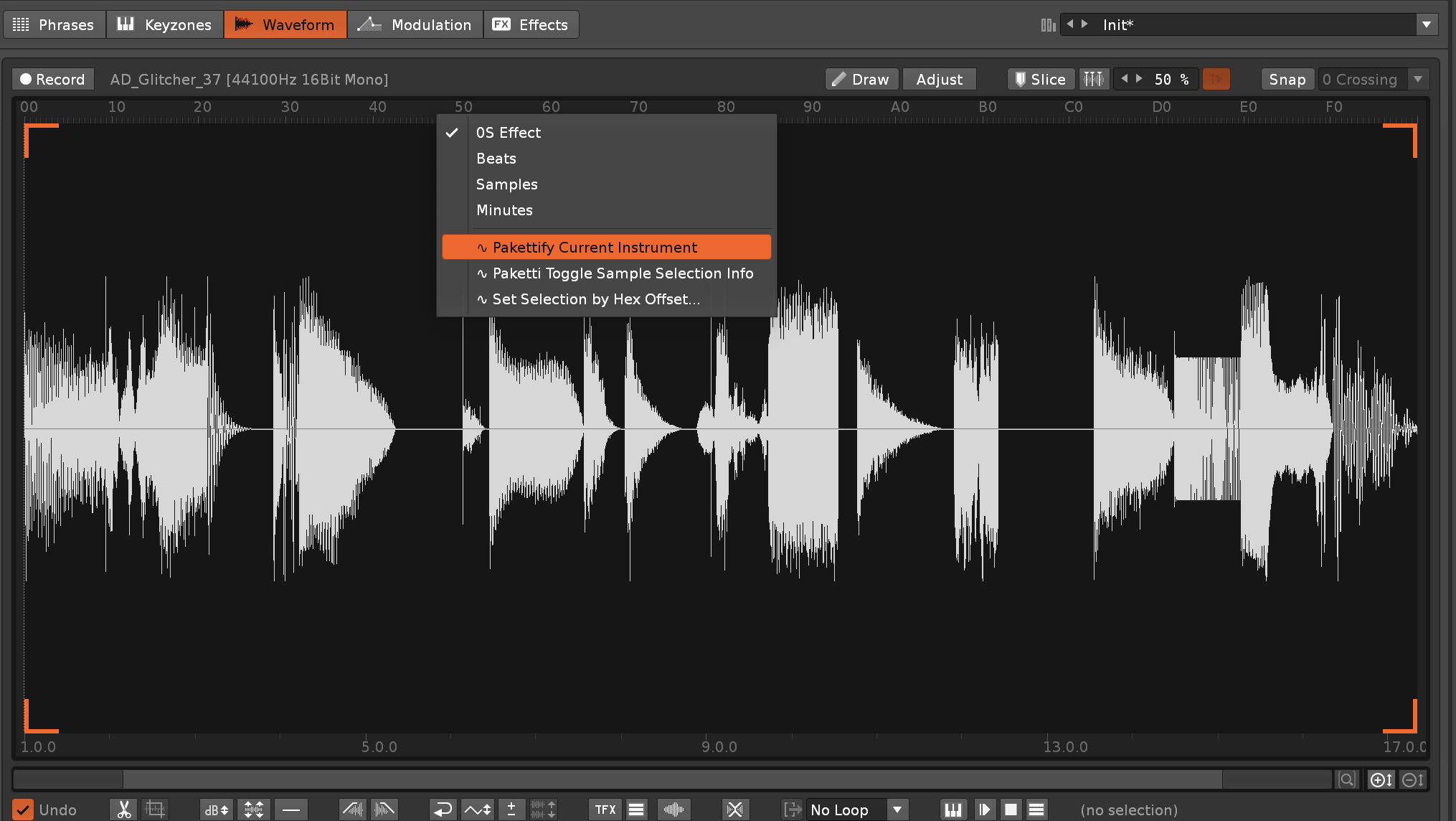Toggle the Snap button

1287,79
